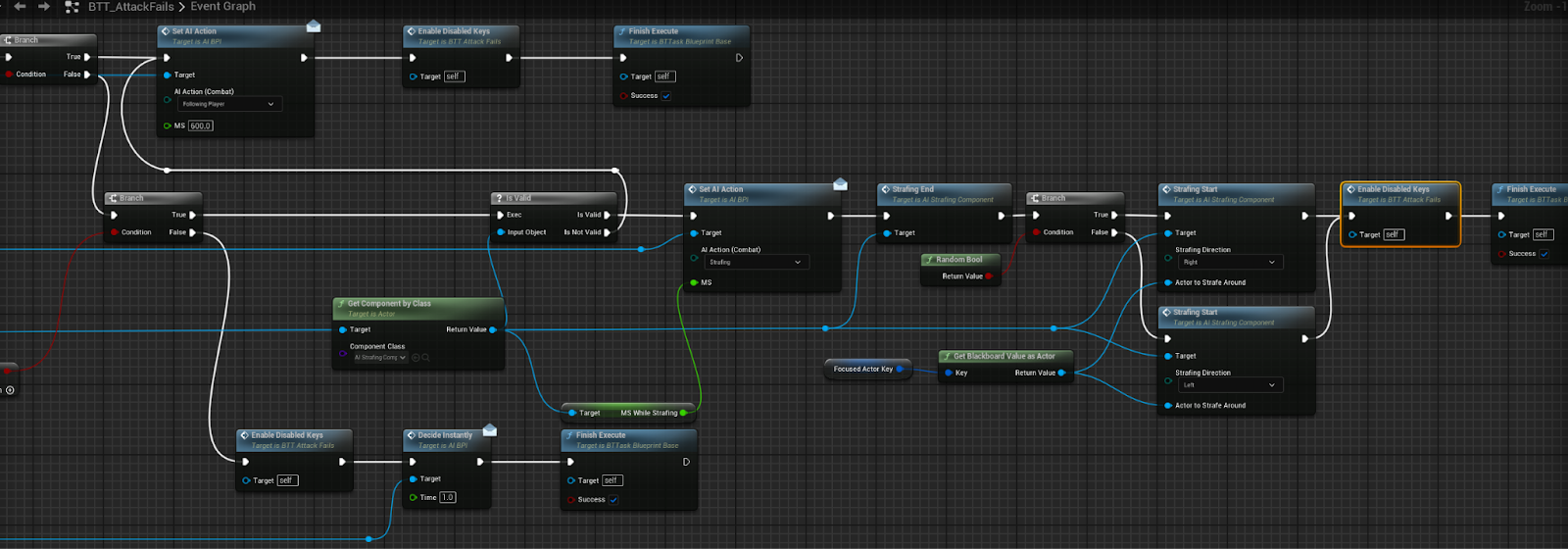1568x549 pixels.
Task: Click the Actor to Strafe Around pin under the Left direction
Action: [1167, 405]
